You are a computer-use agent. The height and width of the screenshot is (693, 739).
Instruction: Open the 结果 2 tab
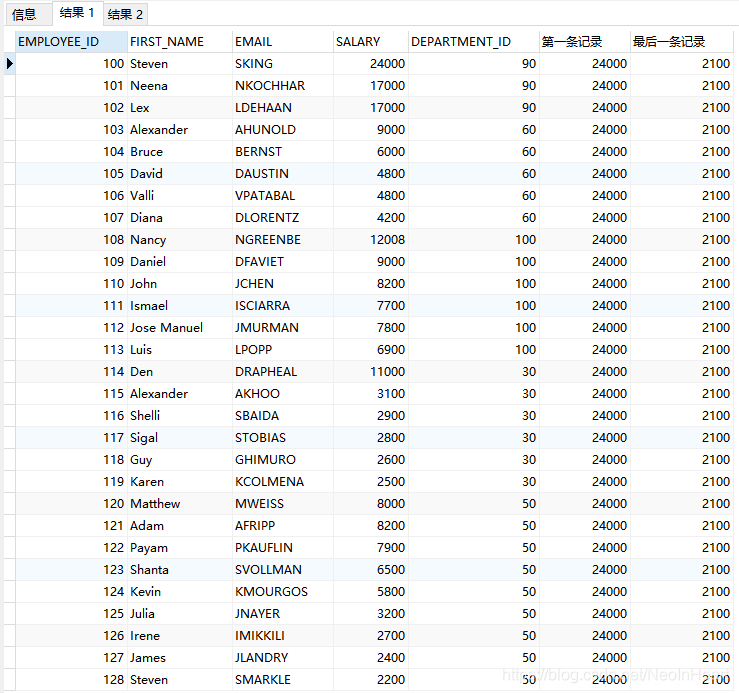[x=125, y=14]
